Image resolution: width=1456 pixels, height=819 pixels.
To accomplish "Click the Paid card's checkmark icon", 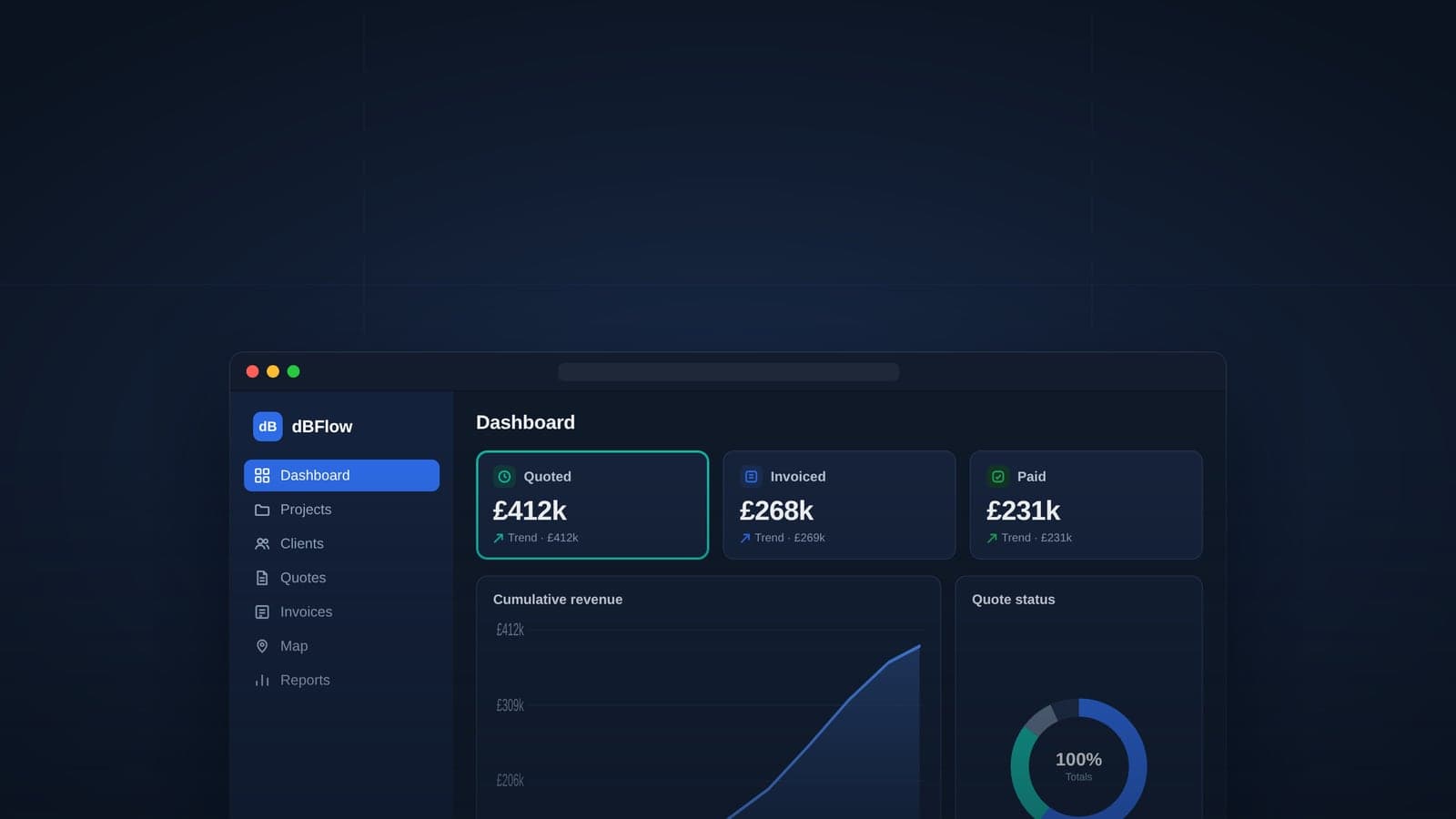I will click(x=997, y=476).
